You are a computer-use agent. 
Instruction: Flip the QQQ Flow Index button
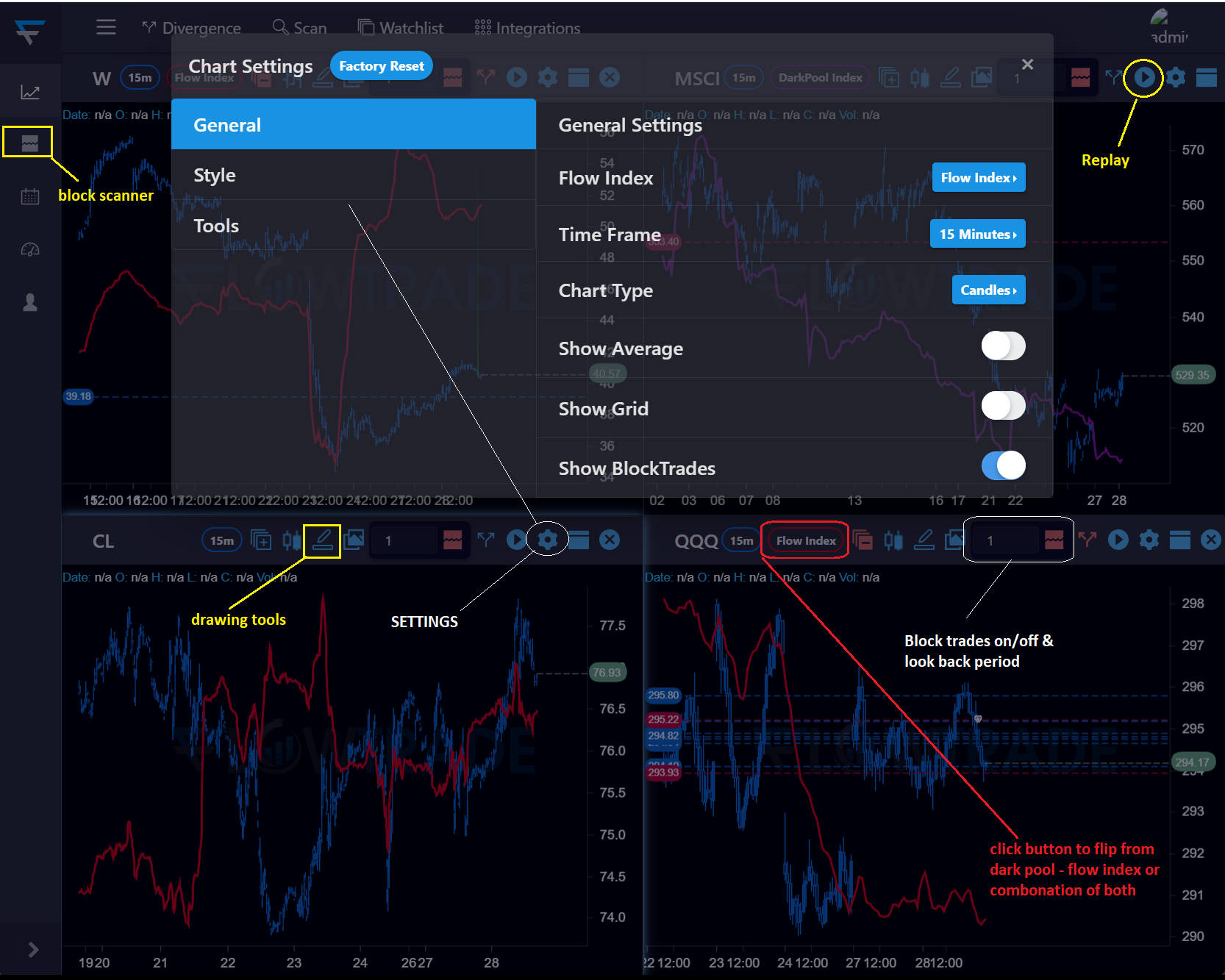805,540
